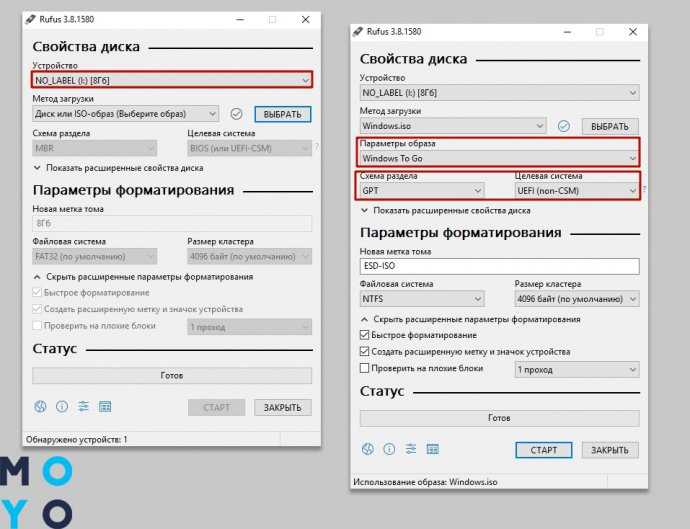Open info icon in left Rufus window

(62, 406)
